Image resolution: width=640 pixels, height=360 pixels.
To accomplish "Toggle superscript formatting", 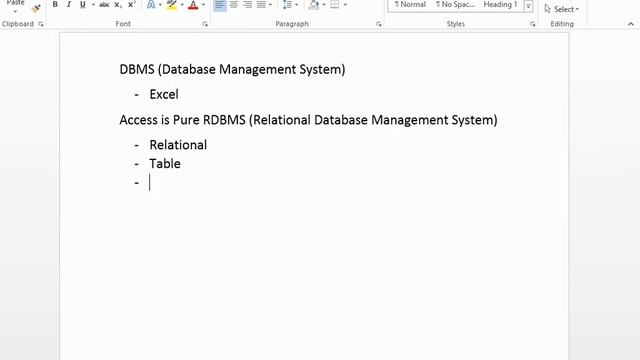I will (131, 4).
